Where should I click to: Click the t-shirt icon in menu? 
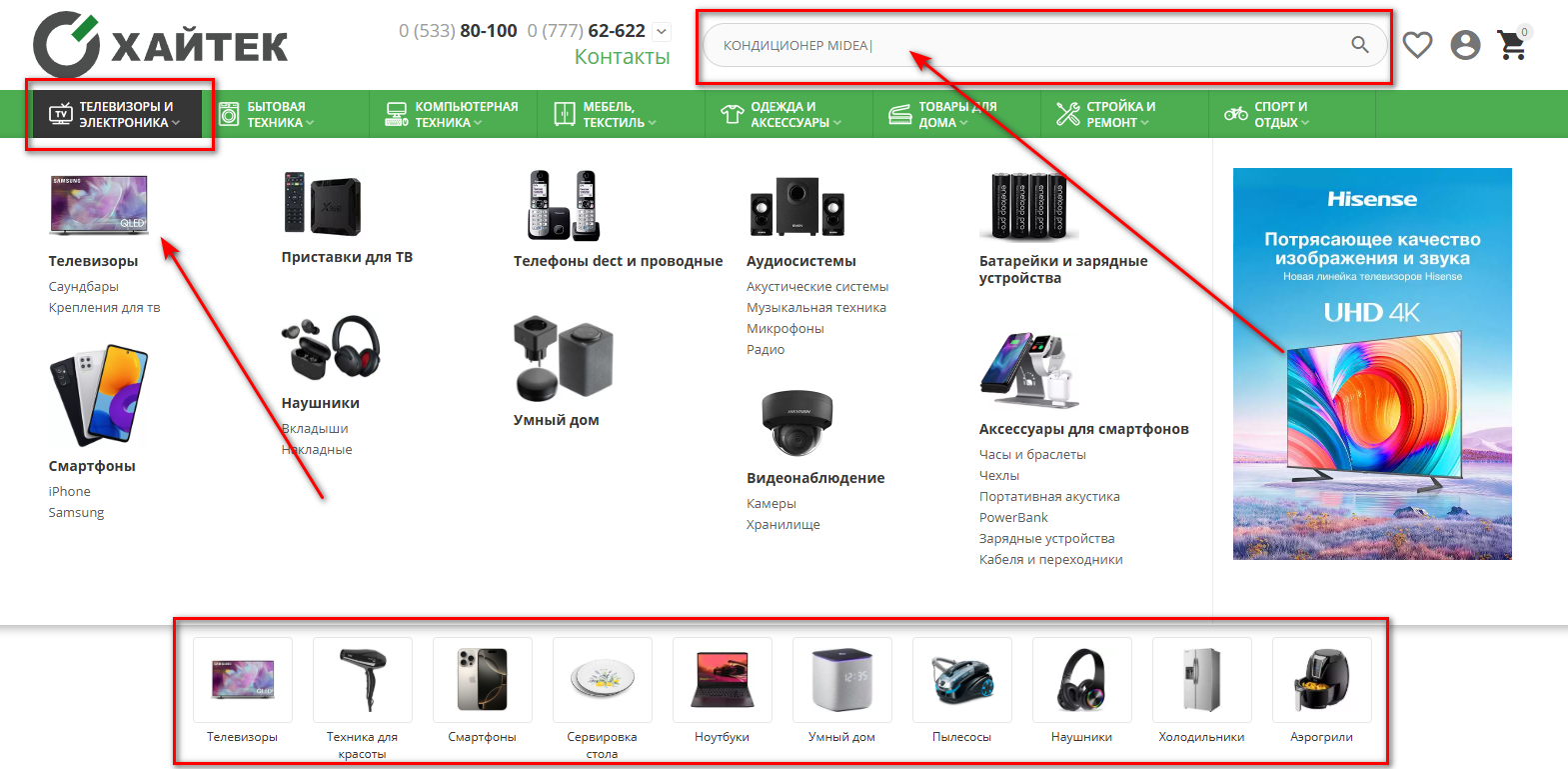click(x=733, y=114)
